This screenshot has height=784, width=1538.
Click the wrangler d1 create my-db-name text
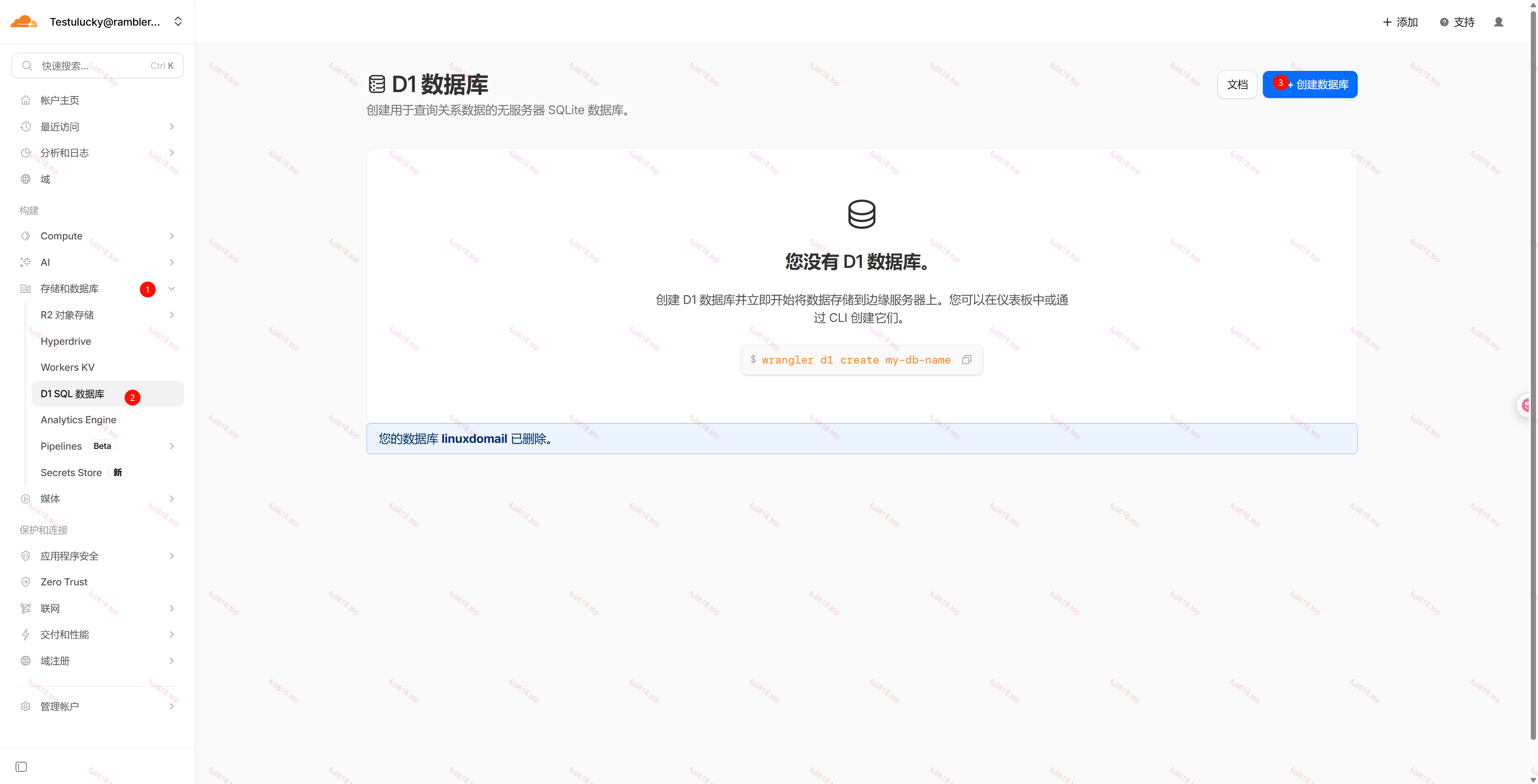(856, 360)
